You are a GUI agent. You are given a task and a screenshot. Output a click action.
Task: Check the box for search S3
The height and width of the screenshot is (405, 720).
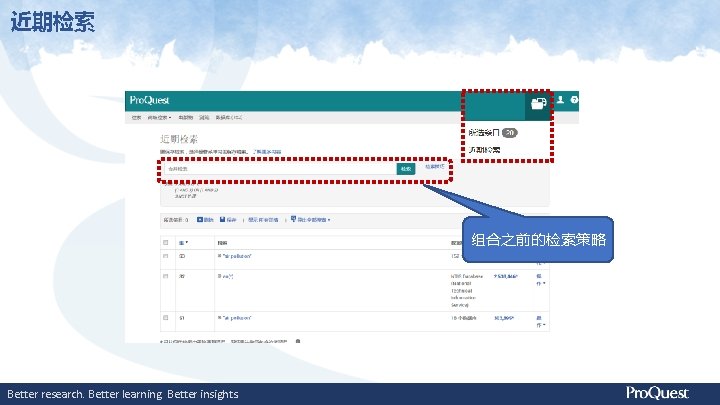(165, 256)
